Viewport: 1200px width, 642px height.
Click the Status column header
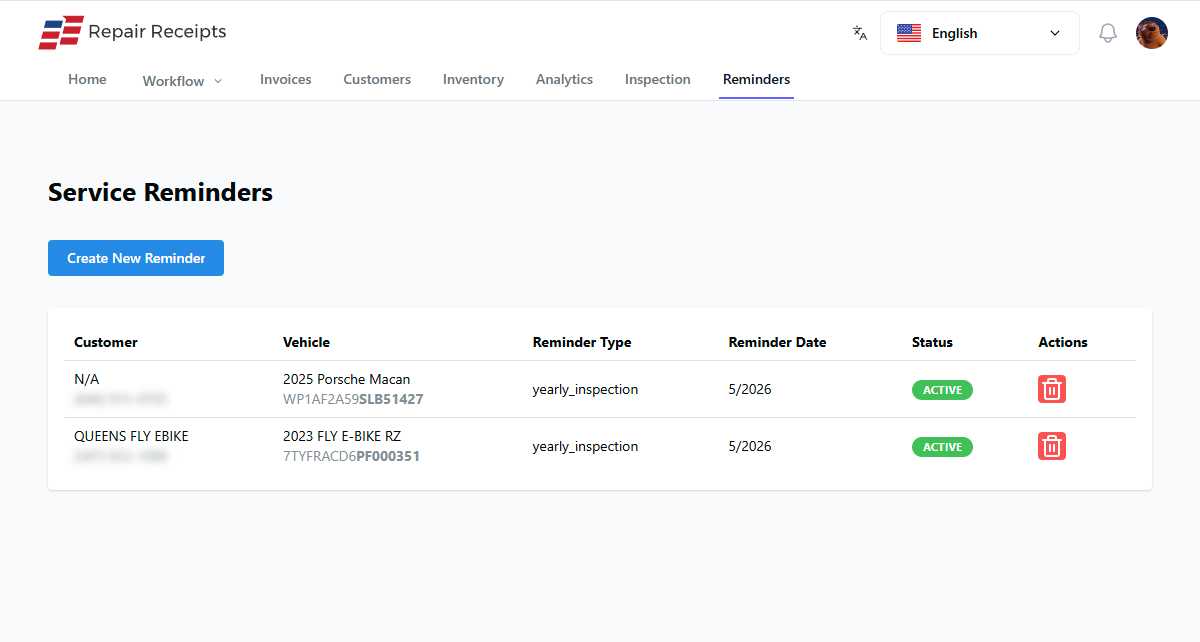pos(932,342)
